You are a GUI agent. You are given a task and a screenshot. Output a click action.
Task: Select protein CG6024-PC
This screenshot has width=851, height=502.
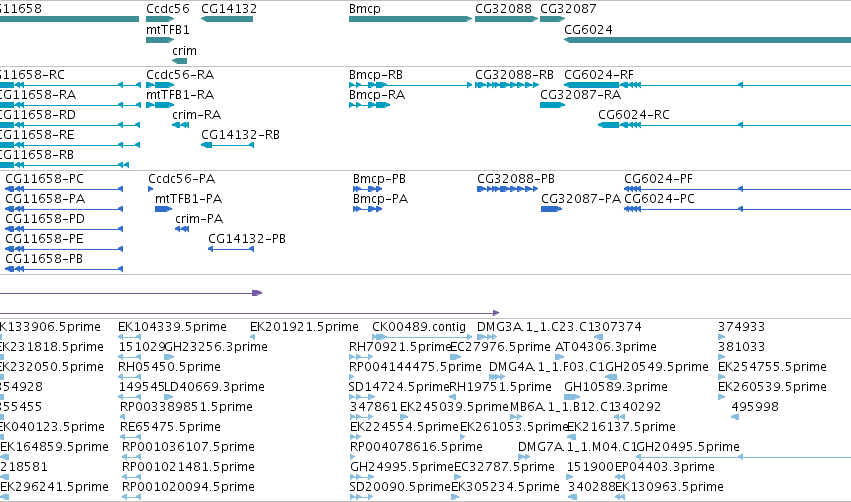coord(659,199)
